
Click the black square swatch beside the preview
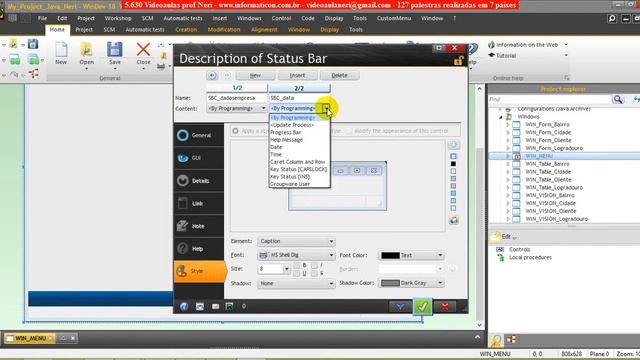point(453,164)
